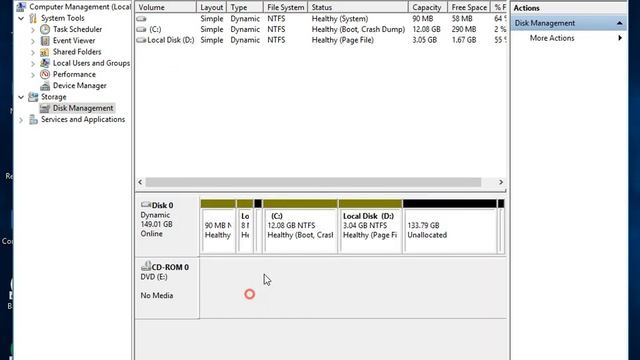Click the Storage icon
640x360 pixels.
[x=33, y=97]
